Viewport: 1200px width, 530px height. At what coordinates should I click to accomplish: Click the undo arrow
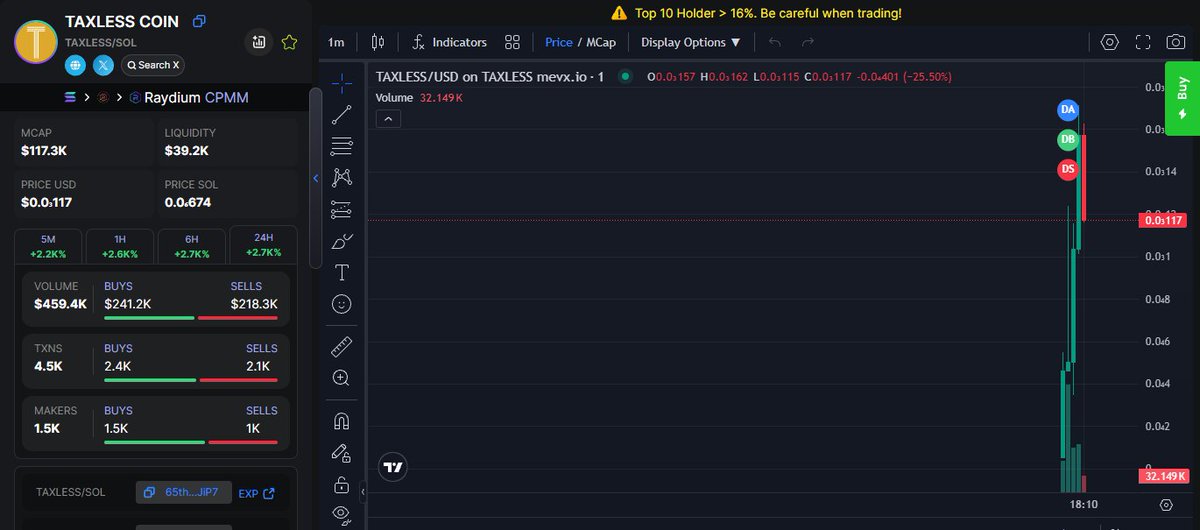tap(775, 42)
